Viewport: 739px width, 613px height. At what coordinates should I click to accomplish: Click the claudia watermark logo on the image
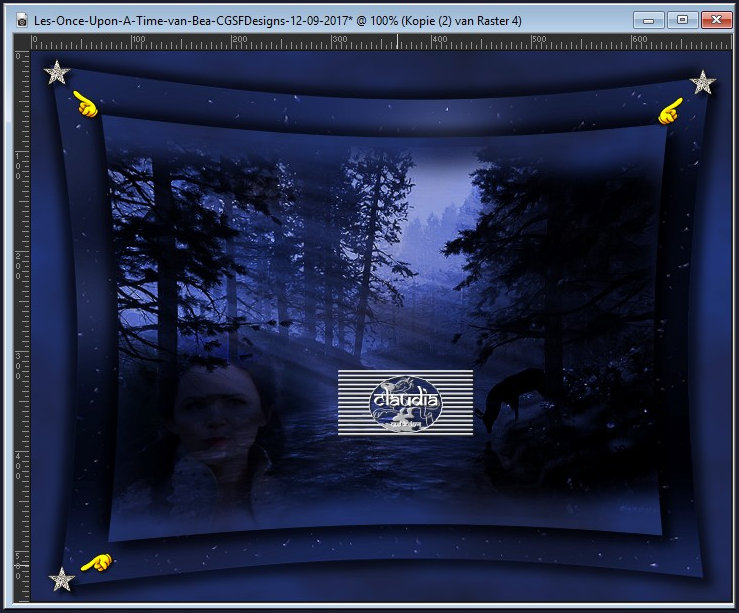(405, 402)
